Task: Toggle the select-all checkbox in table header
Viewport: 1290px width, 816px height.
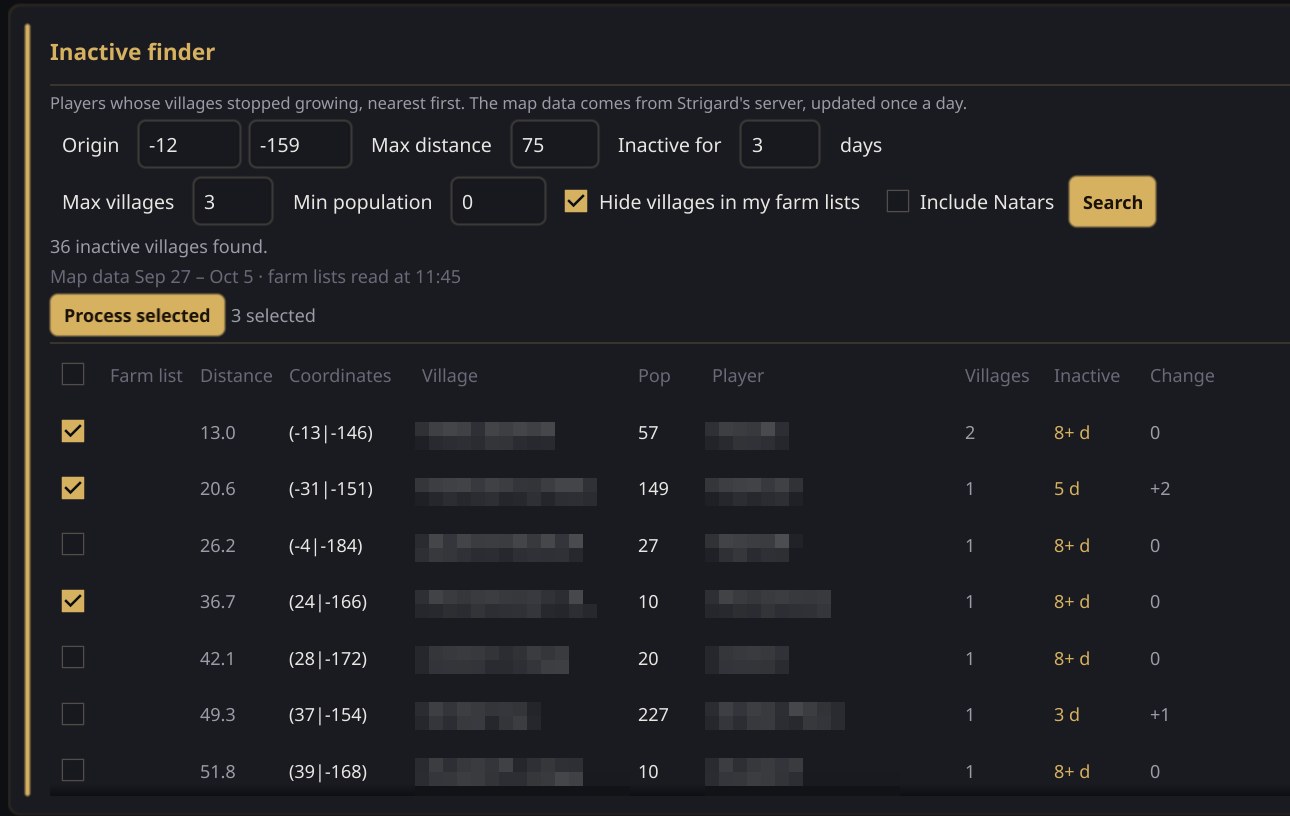Action: pos(73,374)
